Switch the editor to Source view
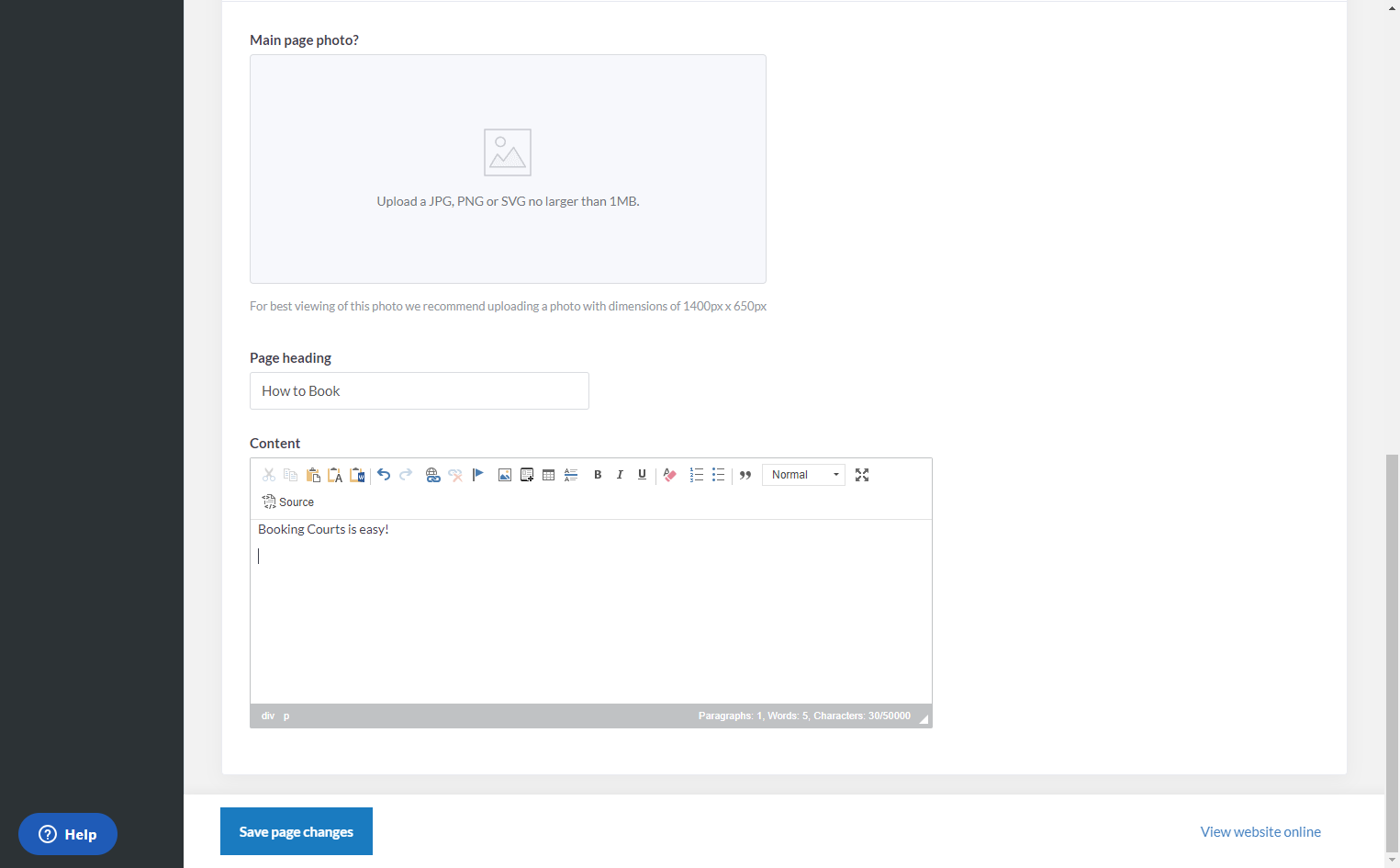 coord(288,502)
